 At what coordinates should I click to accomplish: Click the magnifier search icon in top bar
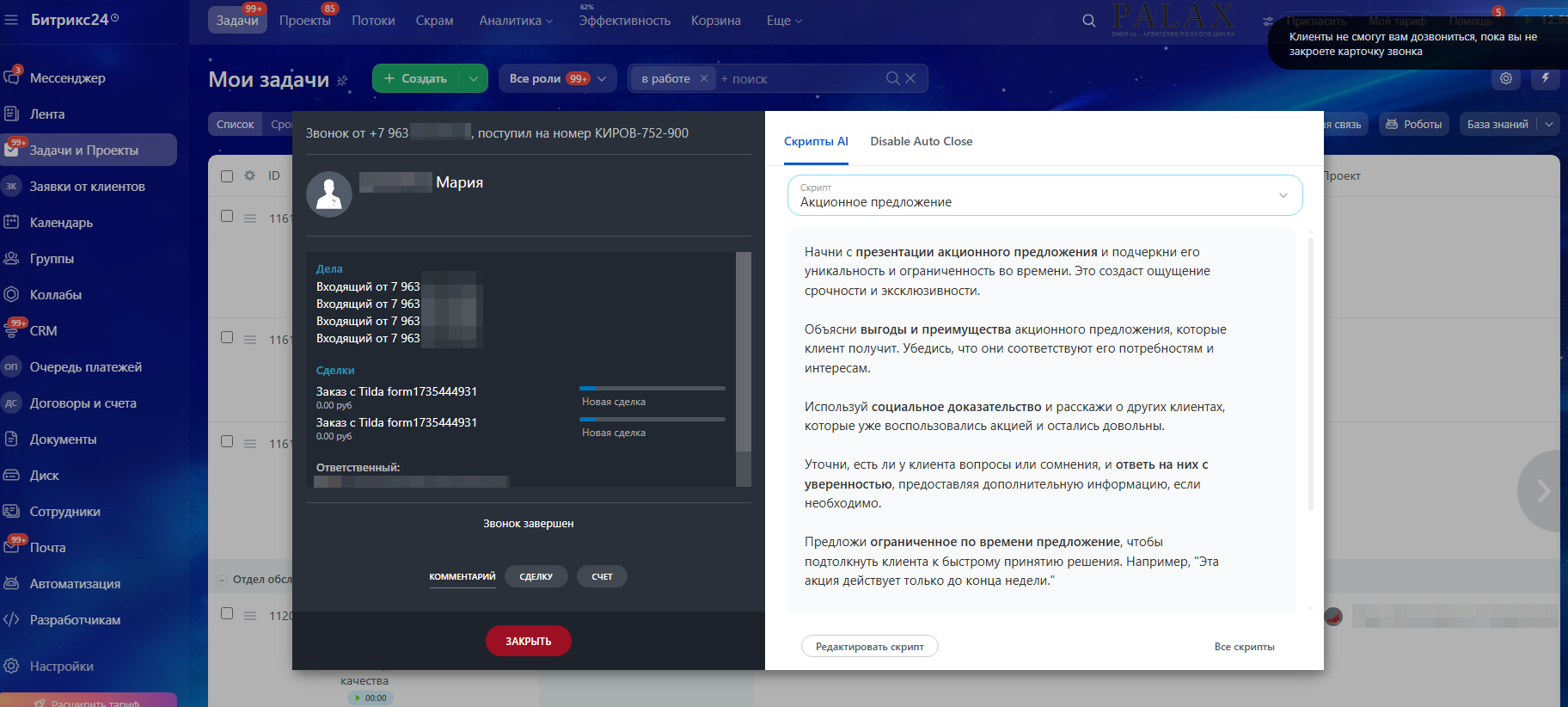(1089, 21)
